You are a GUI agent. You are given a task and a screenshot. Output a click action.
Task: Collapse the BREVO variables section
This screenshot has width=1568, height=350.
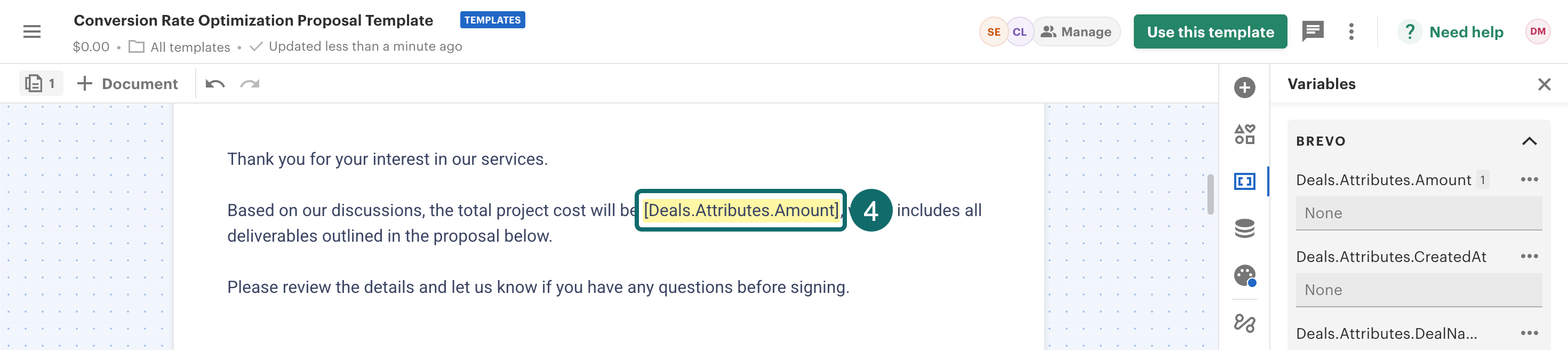click(1529, 141)
